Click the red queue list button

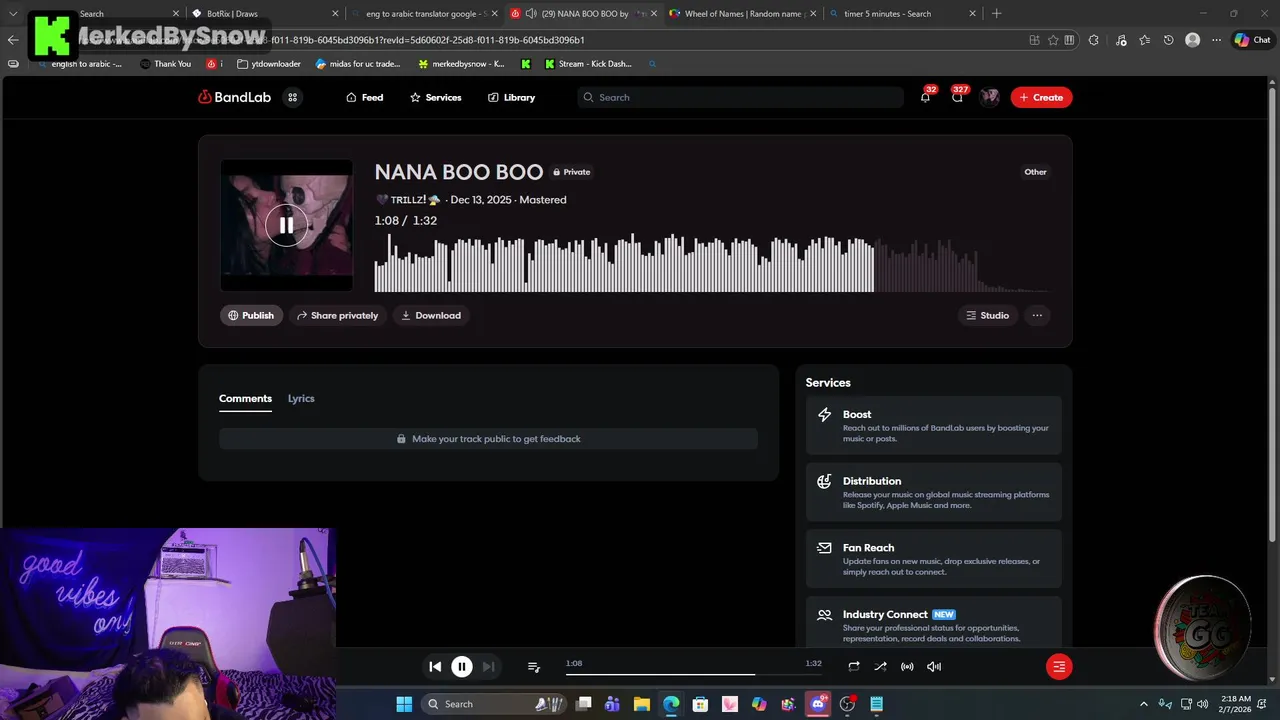[1059, 666]
